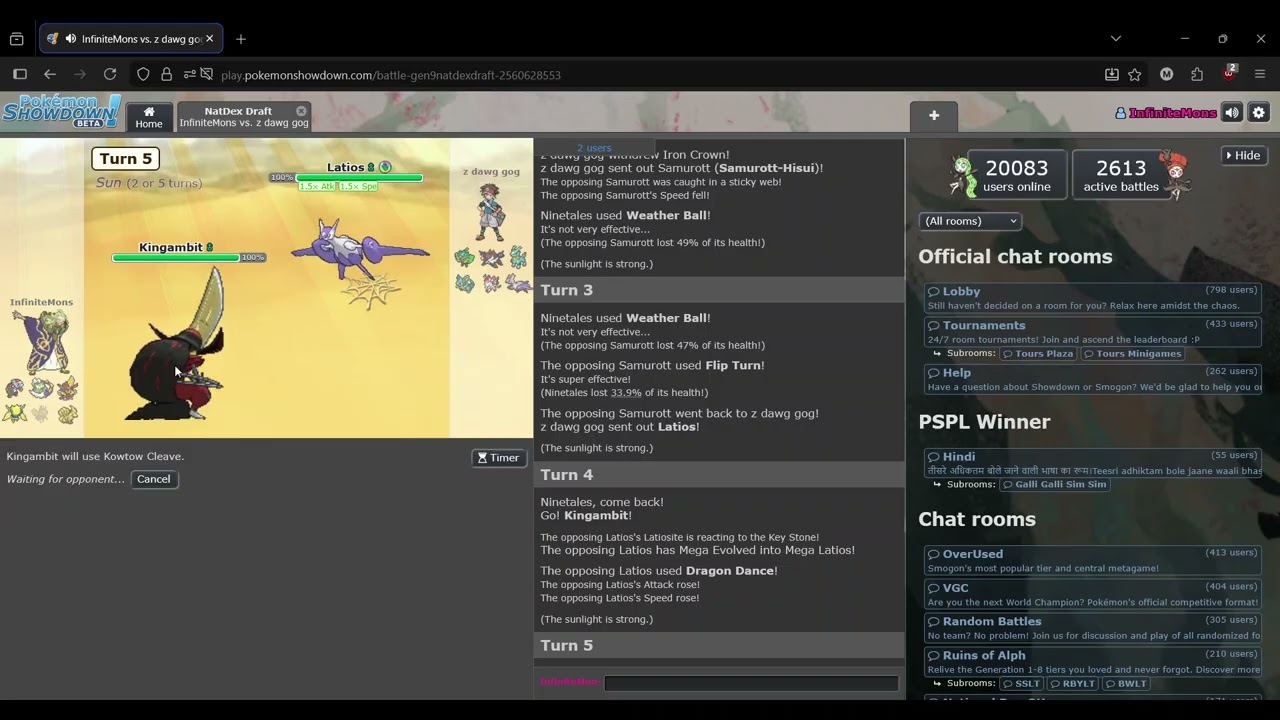Join the Help chat room

(1093, 379)
